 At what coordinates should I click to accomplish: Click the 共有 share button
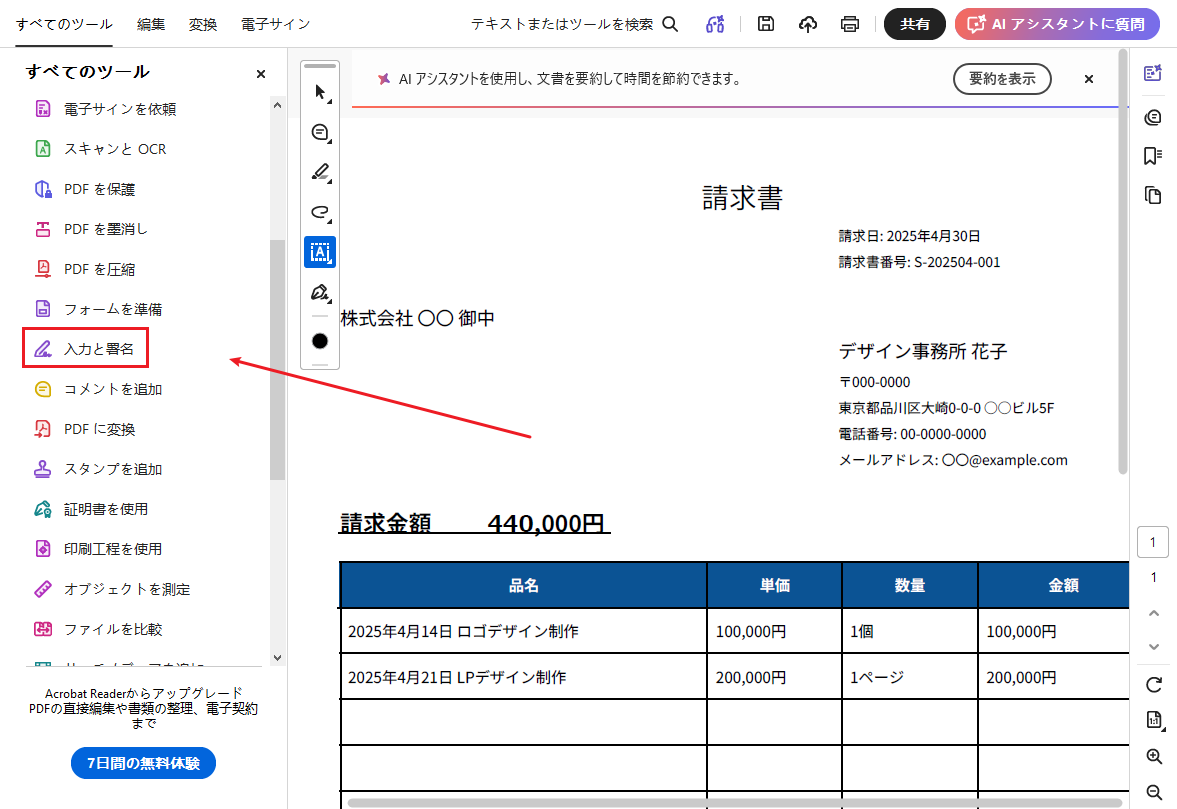pos(914,24)
